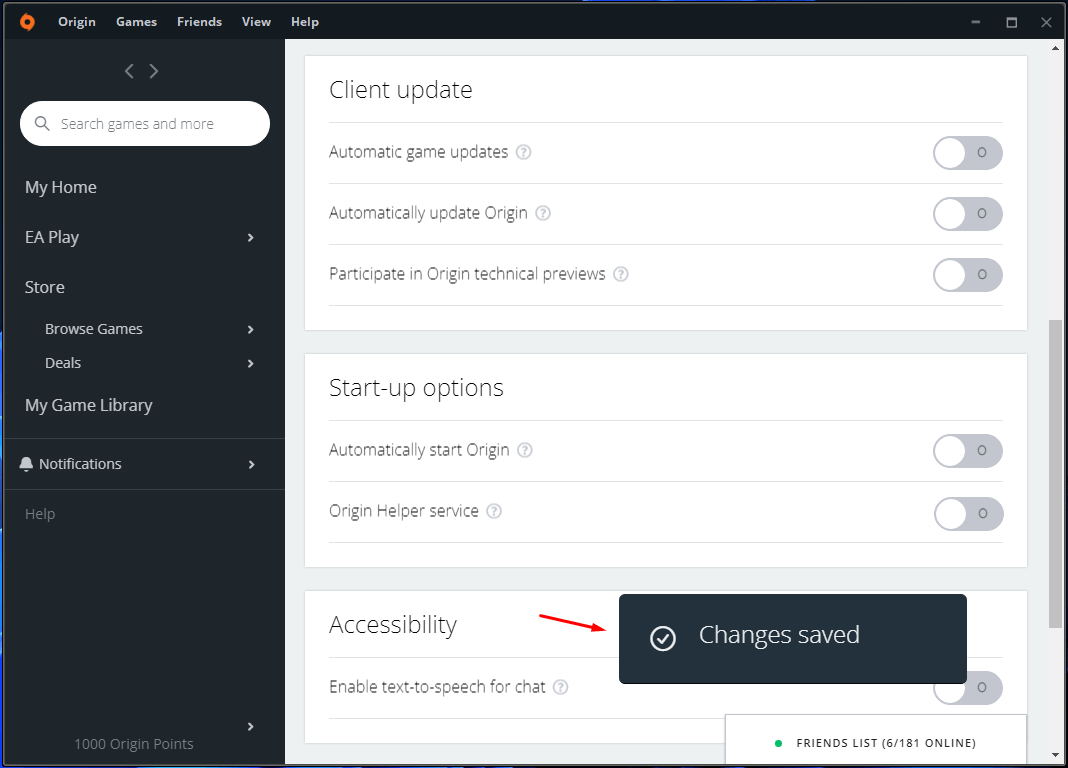Enable Participate in Origin technical previews
Screen dimensions: 1068x768
967,274
